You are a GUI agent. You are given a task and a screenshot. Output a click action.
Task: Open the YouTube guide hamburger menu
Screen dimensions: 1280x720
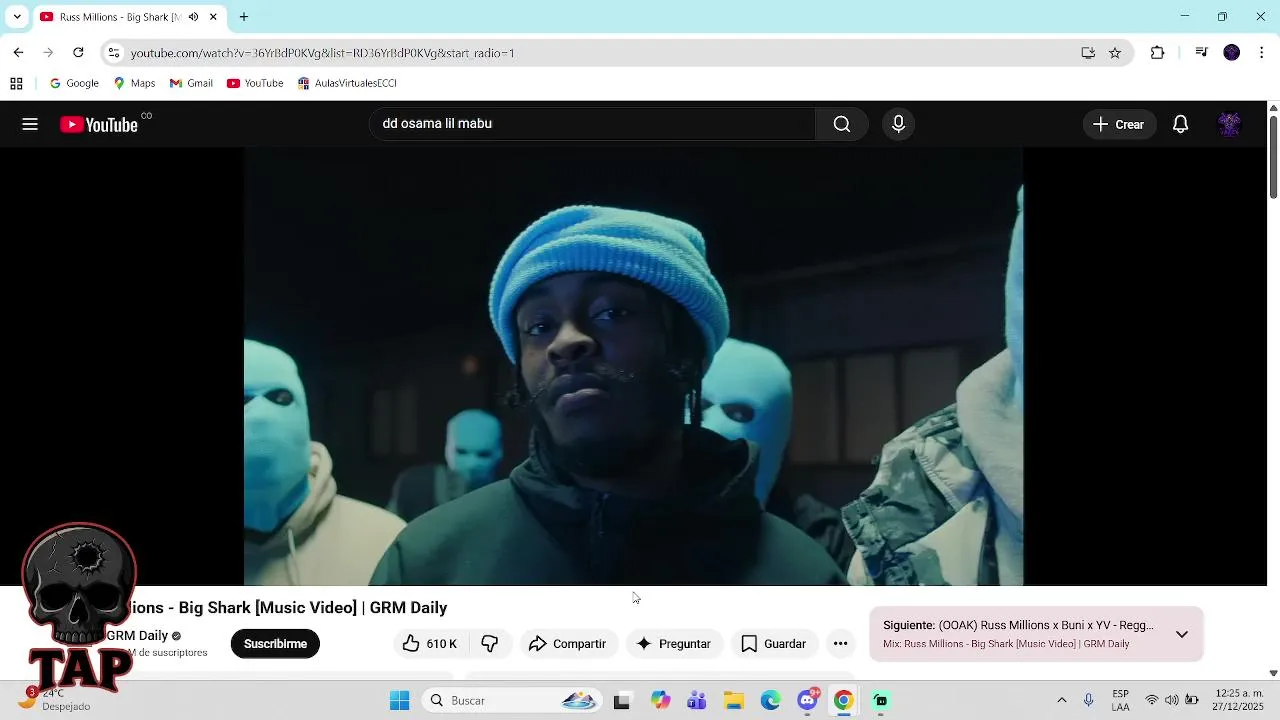(x=30, y=124)
